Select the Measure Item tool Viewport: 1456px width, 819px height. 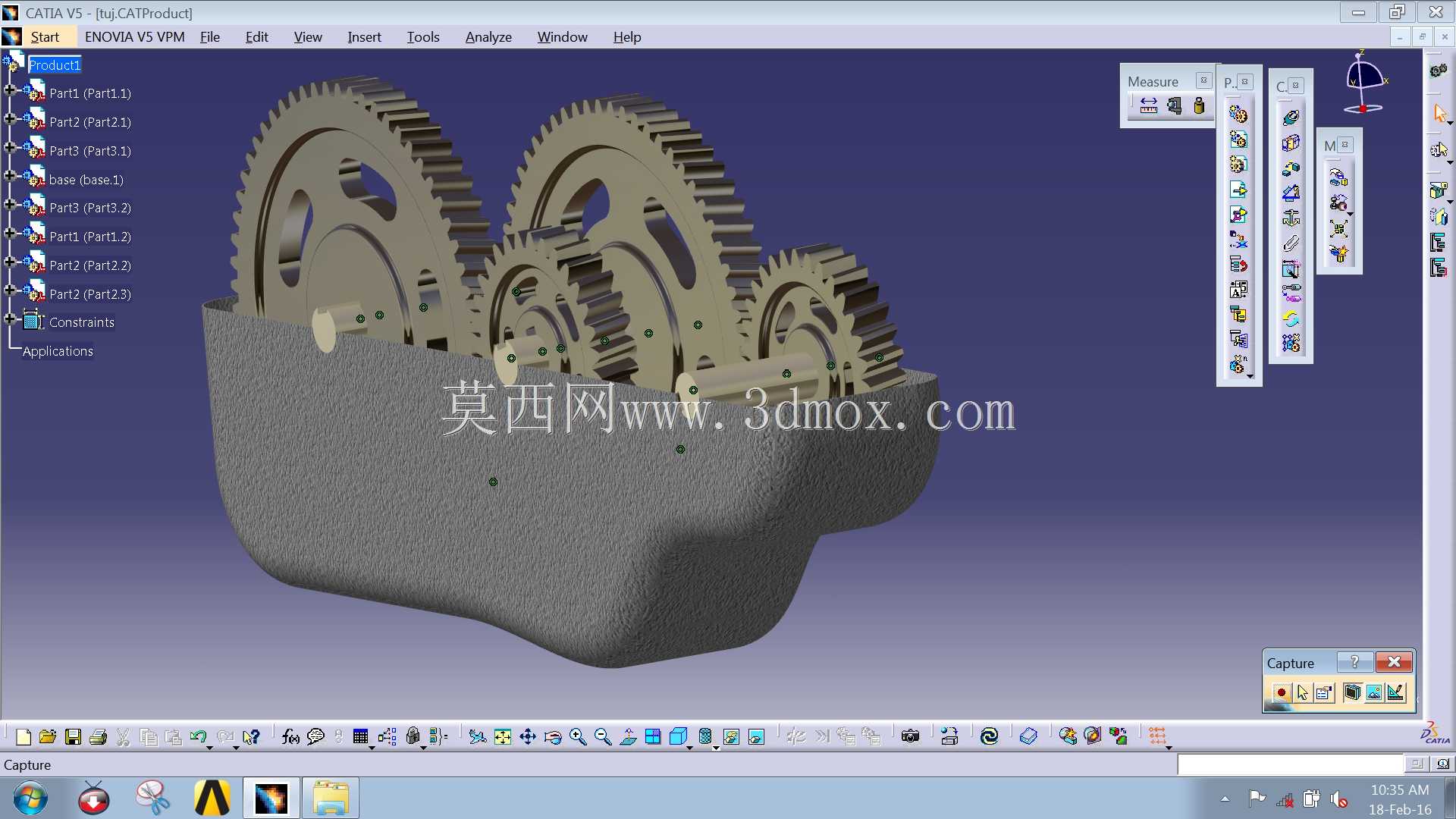(x=1174, y=105)
